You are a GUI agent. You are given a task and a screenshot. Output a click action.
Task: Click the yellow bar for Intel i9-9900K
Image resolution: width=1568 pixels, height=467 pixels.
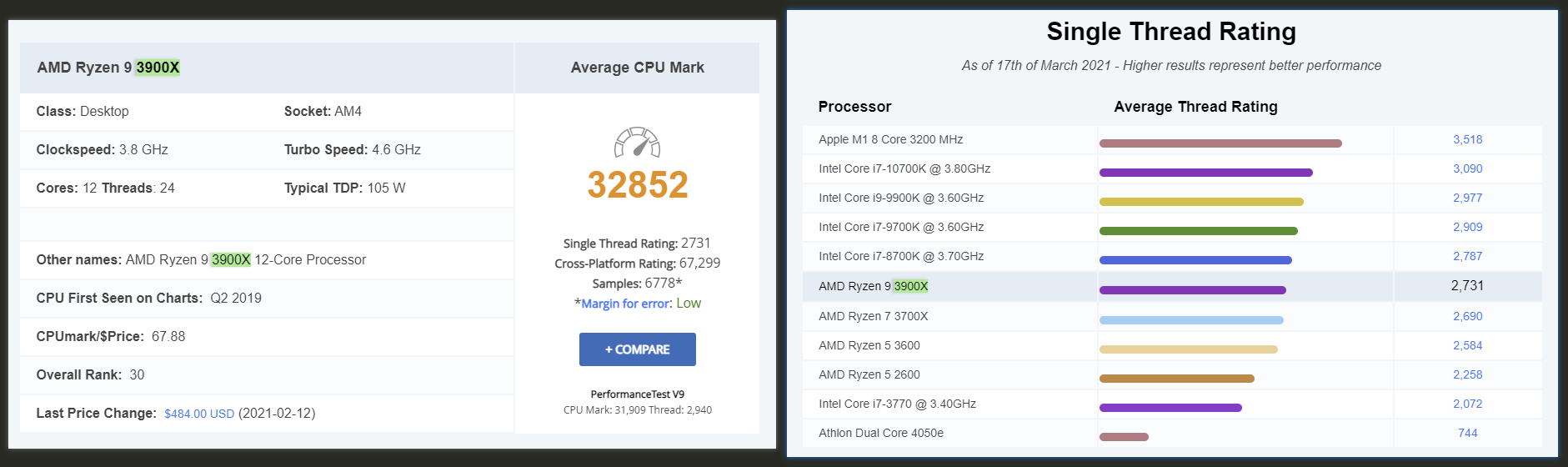point(1201,202)
